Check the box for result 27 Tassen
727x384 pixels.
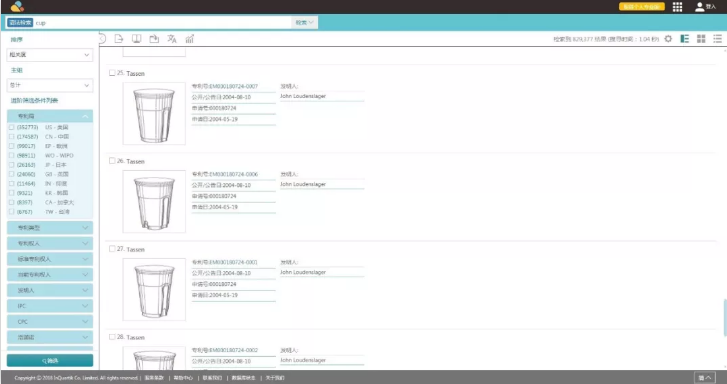coord(112,249)
